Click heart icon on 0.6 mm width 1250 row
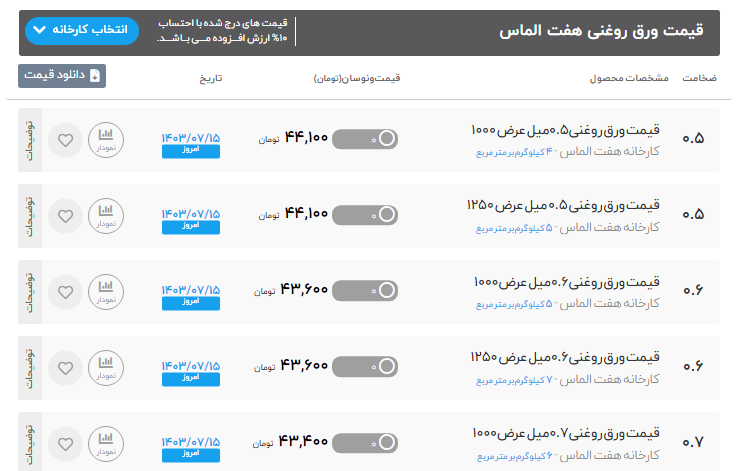 coord(66,366)
